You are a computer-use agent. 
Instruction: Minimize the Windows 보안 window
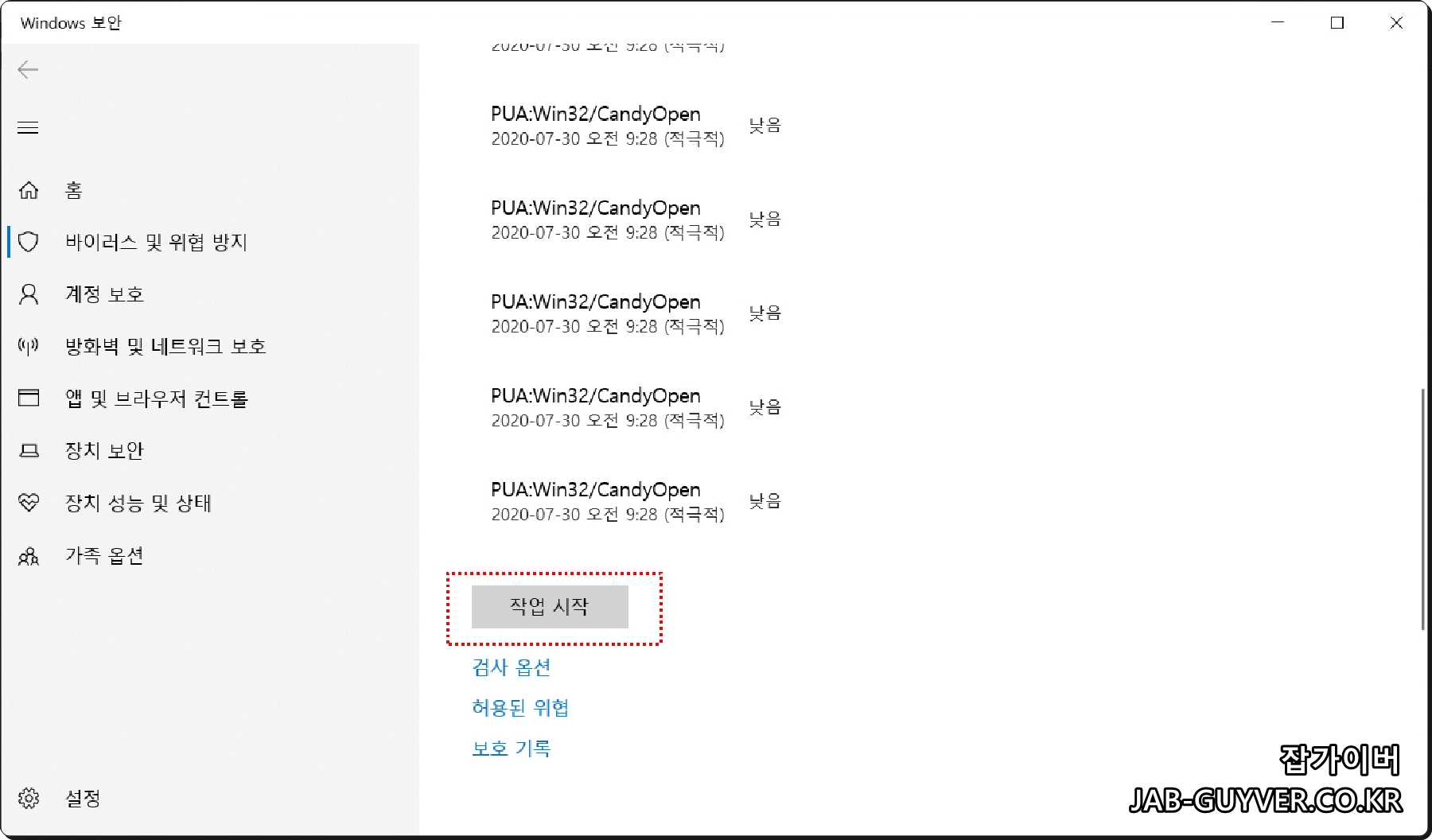click(x=1278, y=22)
